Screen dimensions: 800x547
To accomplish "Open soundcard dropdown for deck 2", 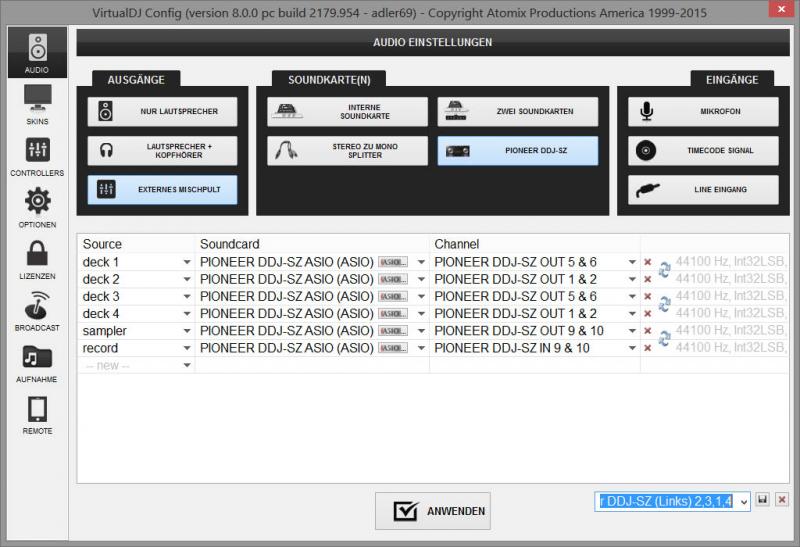I will (x=421, y=280).
